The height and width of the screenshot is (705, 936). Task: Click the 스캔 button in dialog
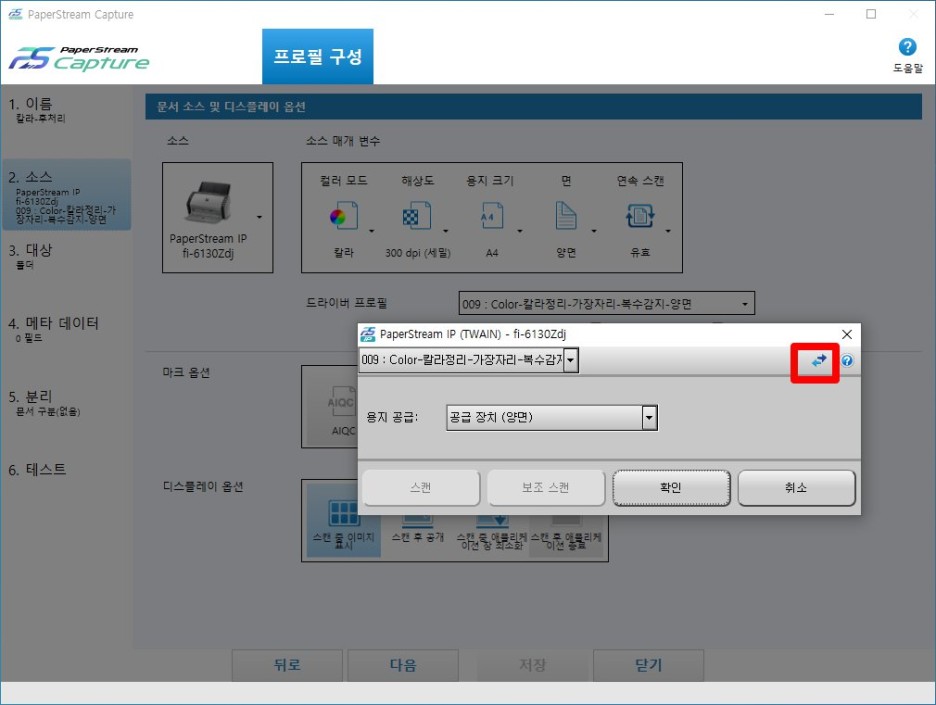click(421, 488)
